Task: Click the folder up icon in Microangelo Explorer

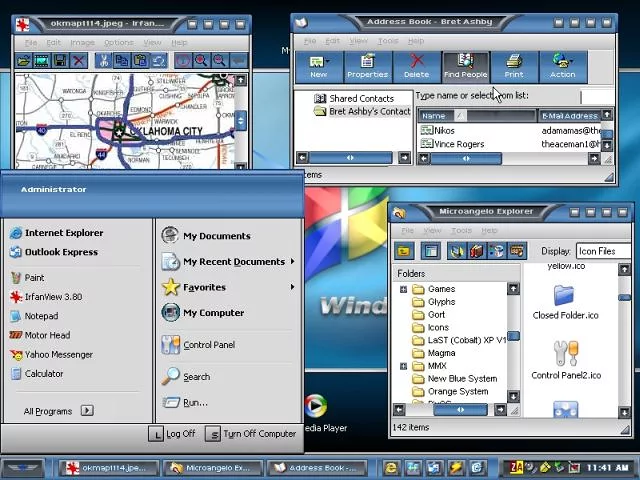Action: click(x=403, y=251)
